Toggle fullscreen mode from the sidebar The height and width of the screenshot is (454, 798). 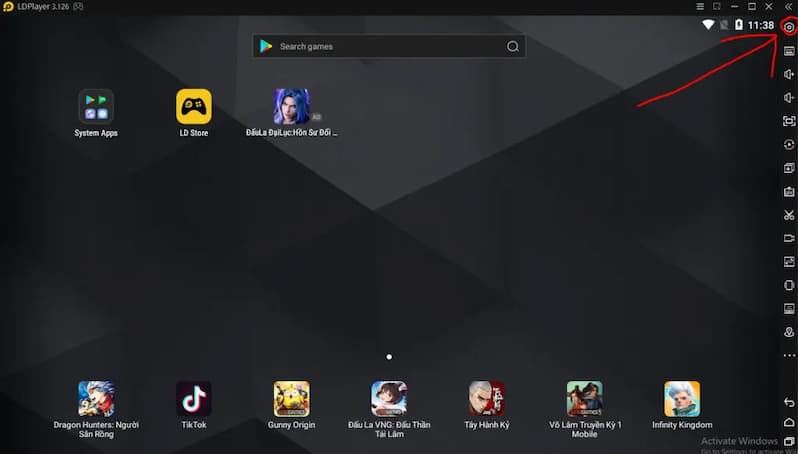click(x=788, y=121)
